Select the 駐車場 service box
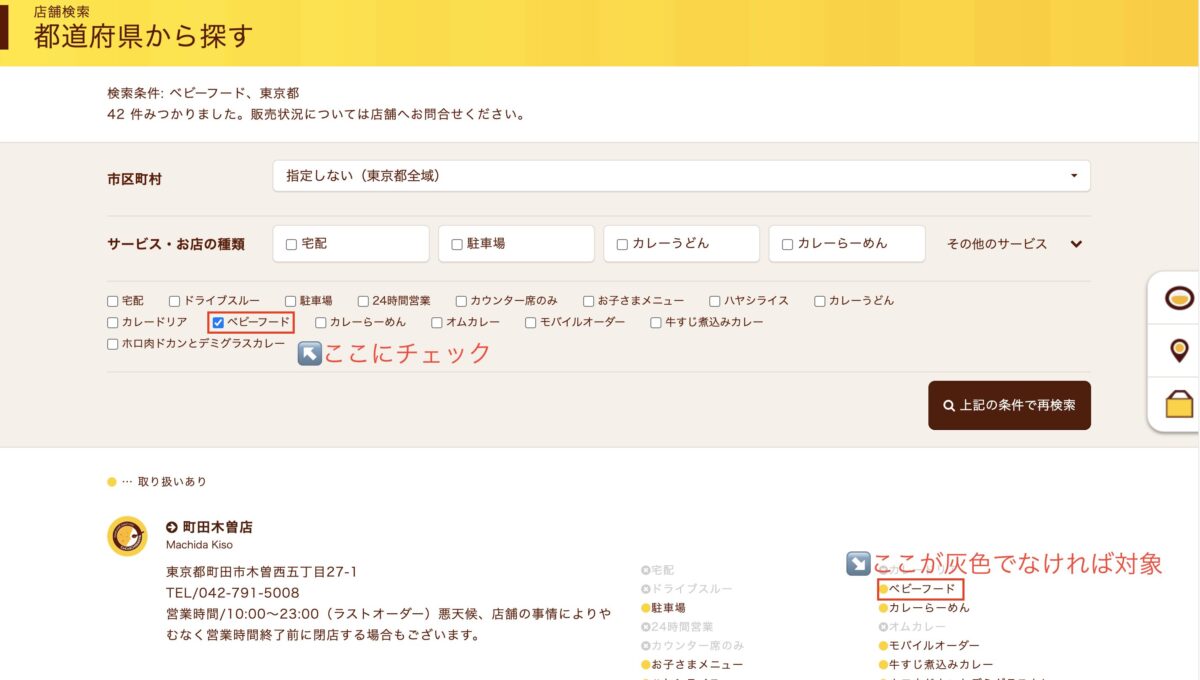Viewport: 1200px width, 680px height. [x=516, y=244]
